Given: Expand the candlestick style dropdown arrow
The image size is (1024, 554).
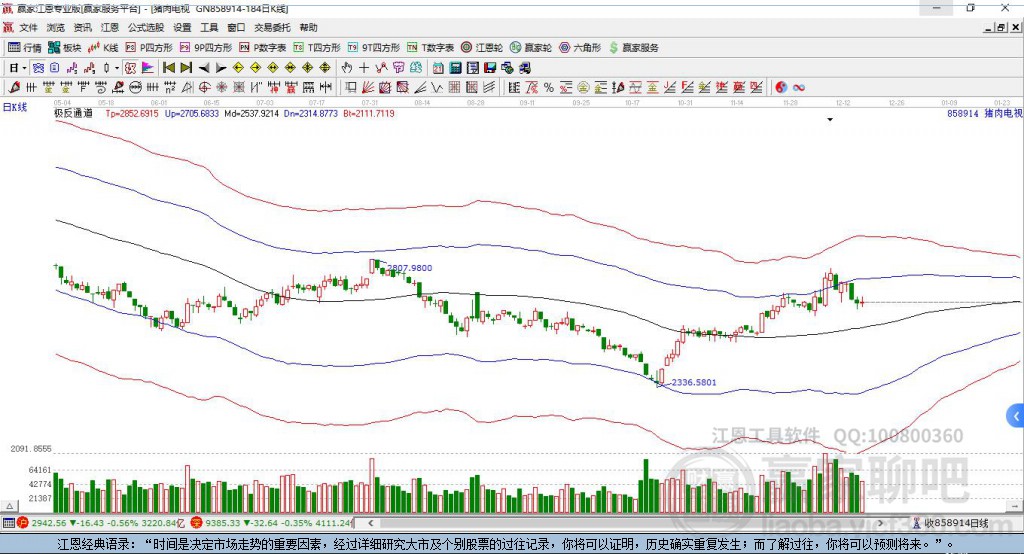Looking at the screenshot, I should 117,68.
